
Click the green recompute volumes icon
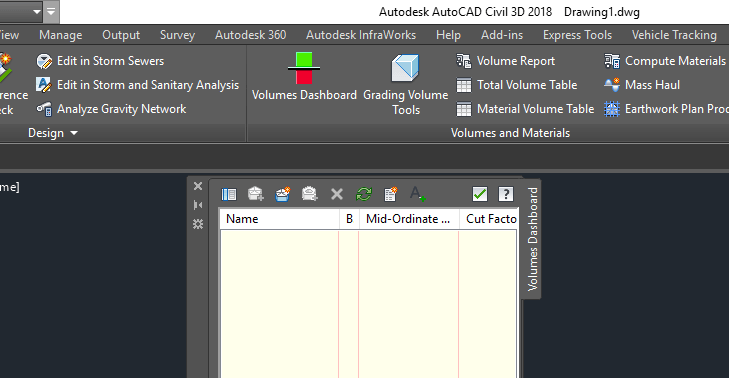pos(364,194)
